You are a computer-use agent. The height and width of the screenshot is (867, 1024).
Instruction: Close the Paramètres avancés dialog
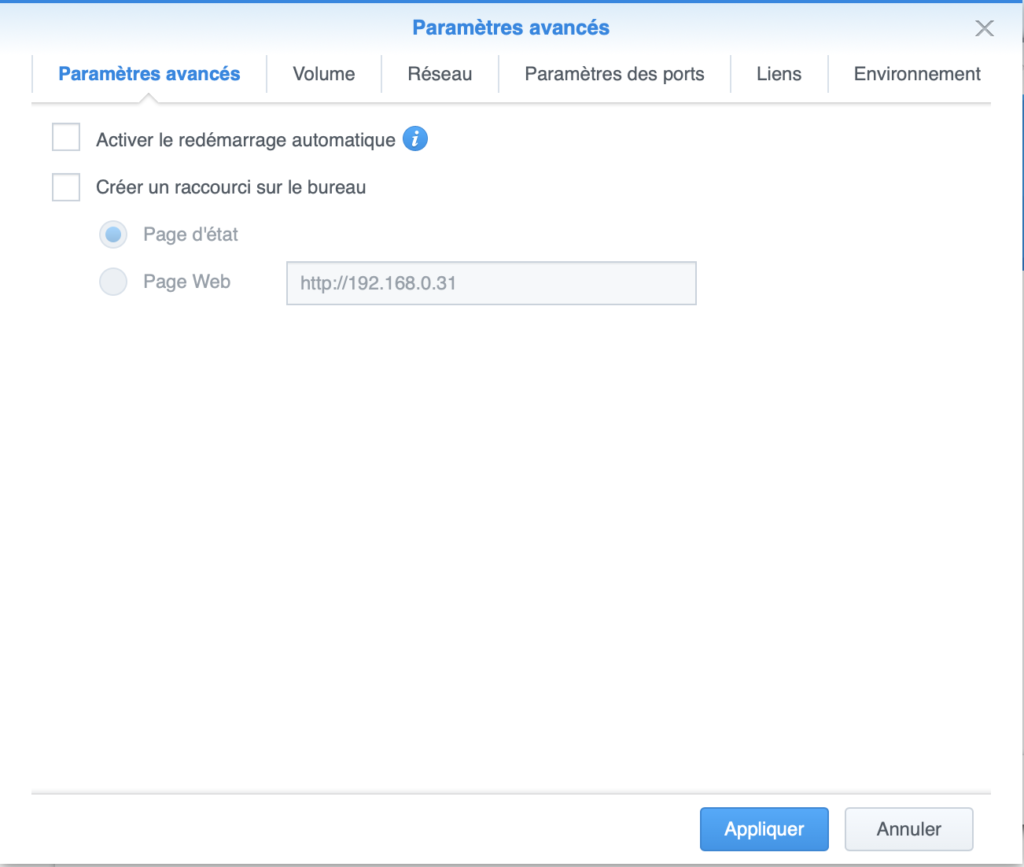tap(984, 28)
